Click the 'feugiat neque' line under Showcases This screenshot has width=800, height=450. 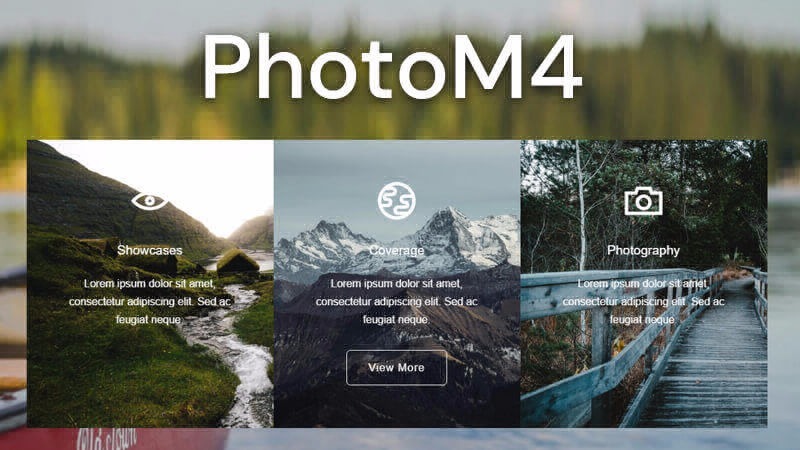pyautogui.click(x=148, y=320)
